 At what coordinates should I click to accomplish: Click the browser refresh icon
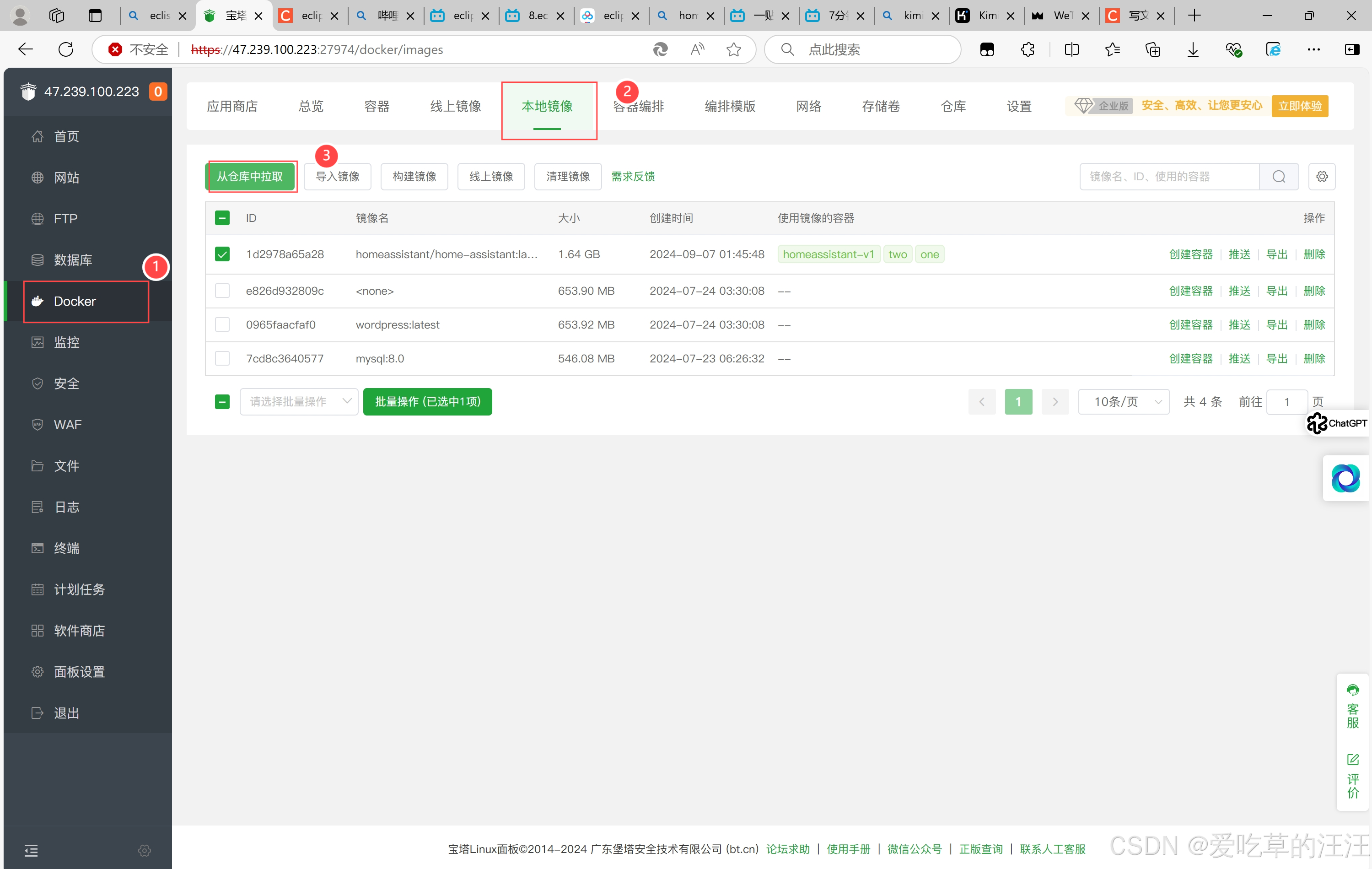[x=66, y=49]
